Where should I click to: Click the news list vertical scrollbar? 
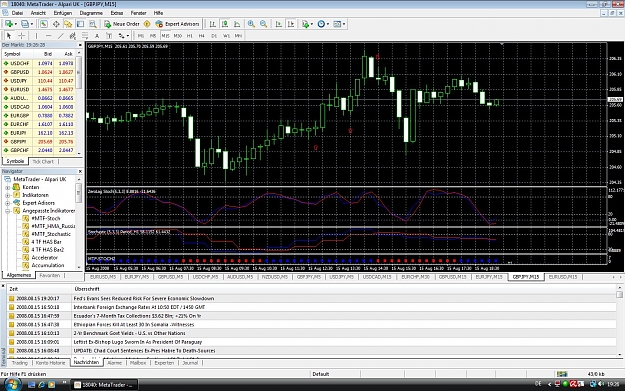pyautogui.click(x=619, y=320)
